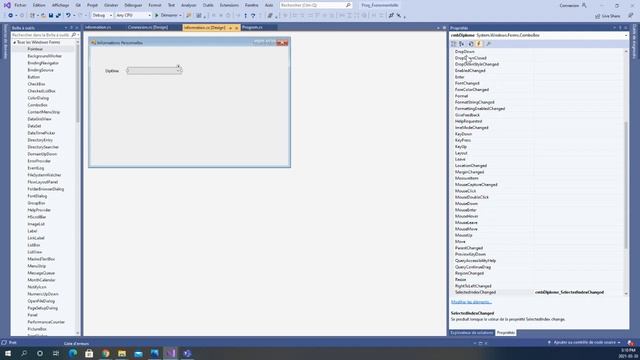Switch to the Connexion.cs [Design] tab
Viewport: 640px width, 360px height.
pyautogui.click(x=148, y=27)
